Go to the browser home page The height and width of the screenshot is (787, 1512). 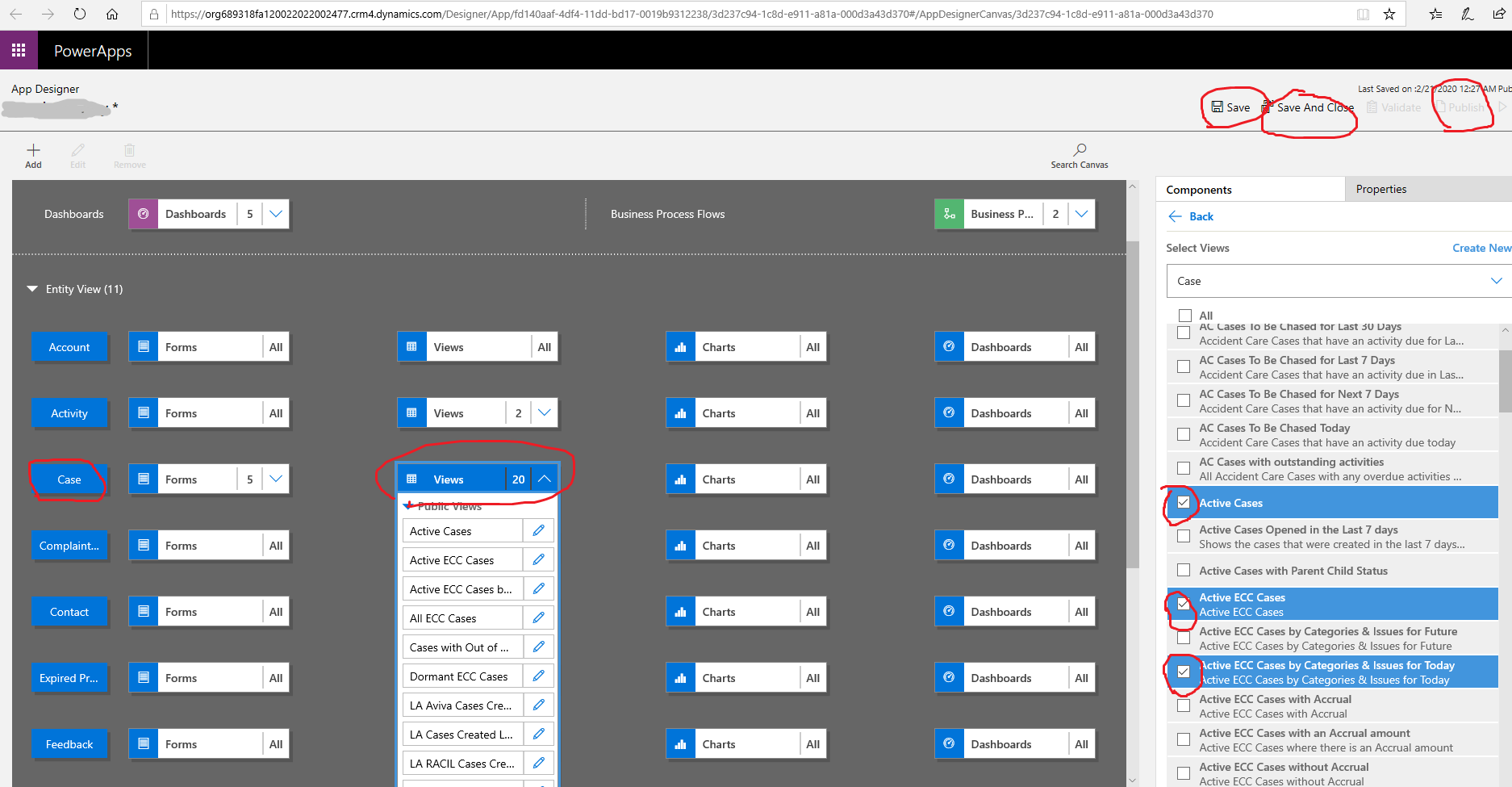[x=112, y=14]
